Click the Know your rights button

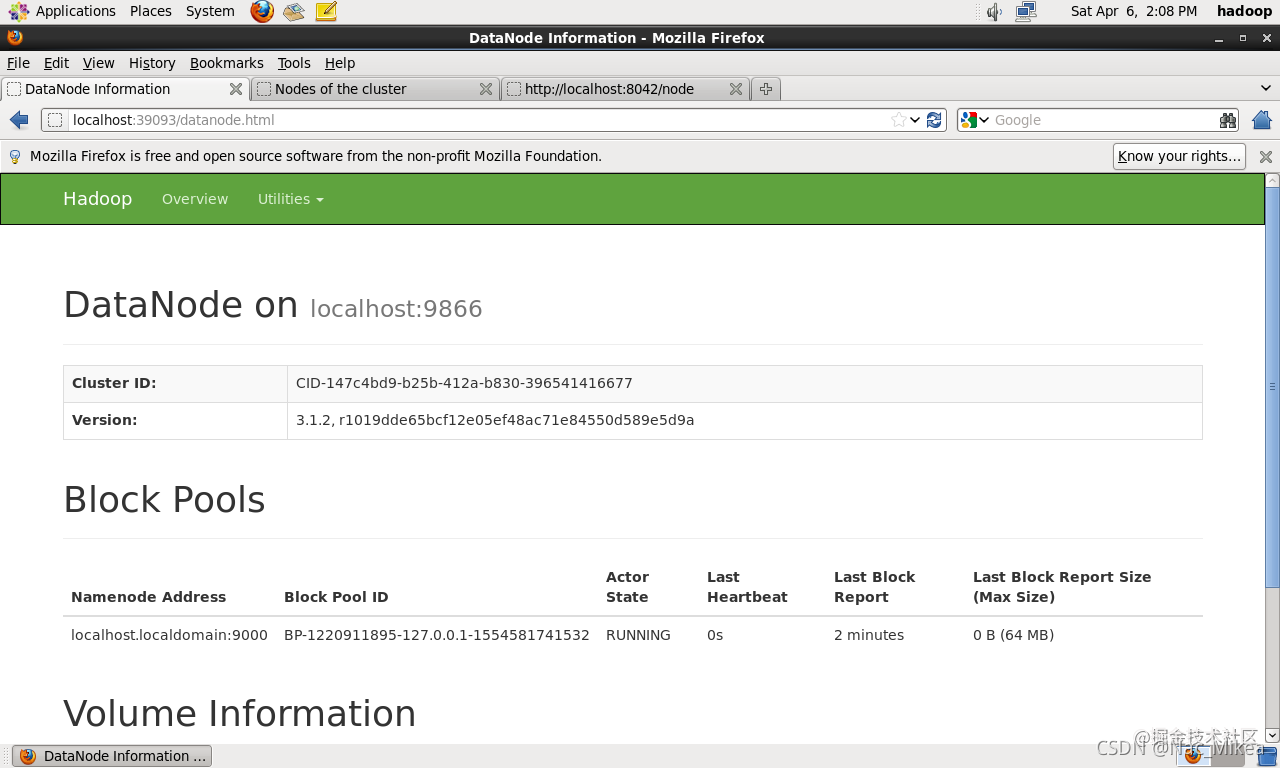pyautogui.click(x=1179, y=156)
